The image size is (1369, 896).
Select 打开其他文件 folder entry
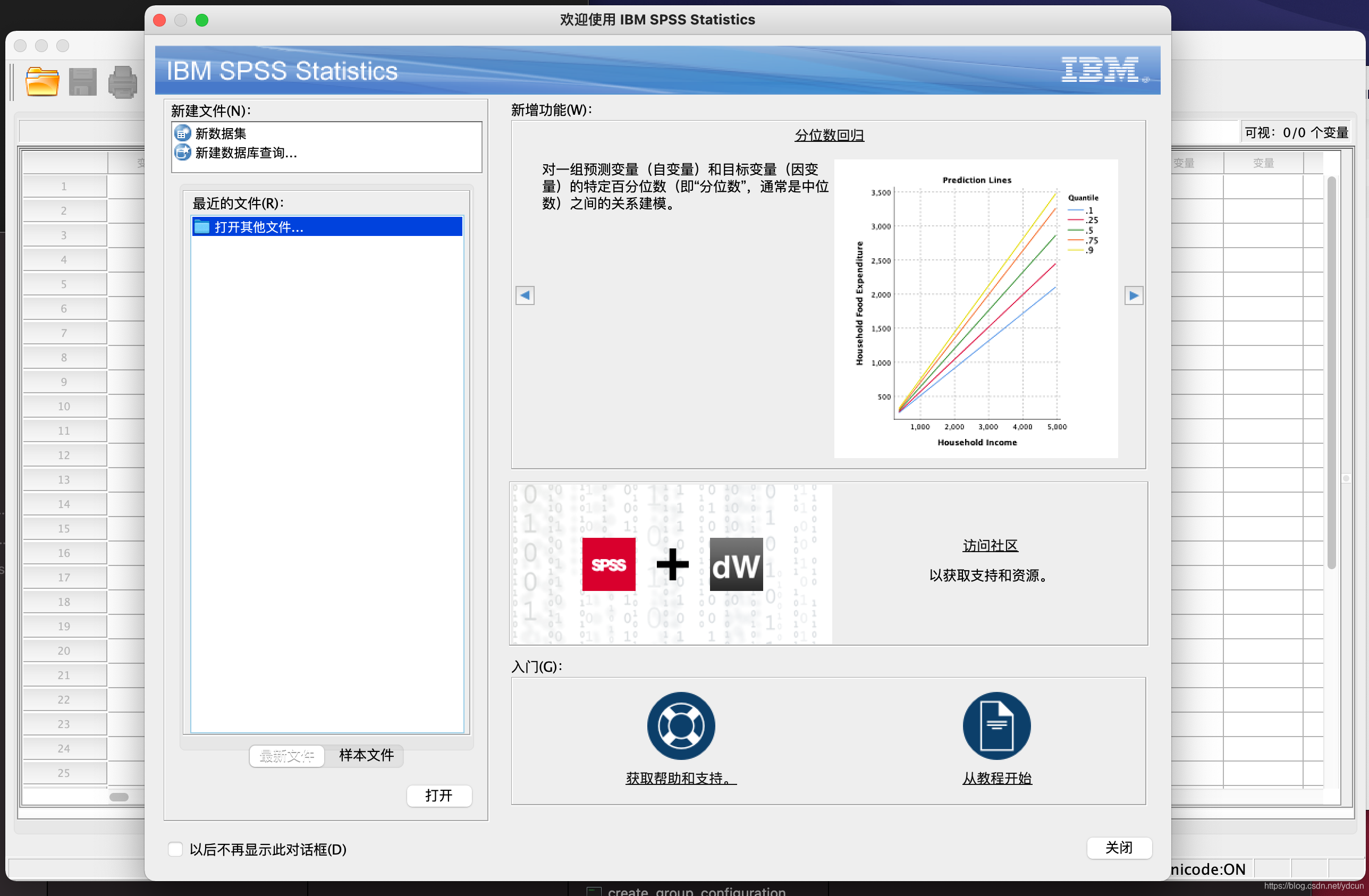coord(327,226)
